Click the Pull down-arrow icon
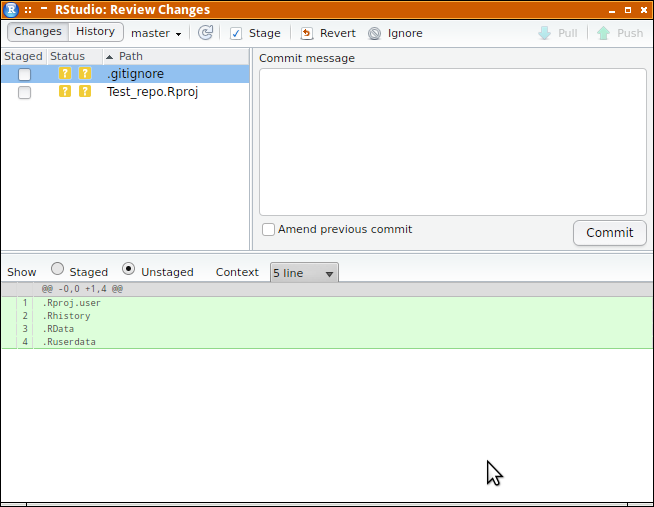The width and height of the screenshot is (654, 507). tap(544, 33)
